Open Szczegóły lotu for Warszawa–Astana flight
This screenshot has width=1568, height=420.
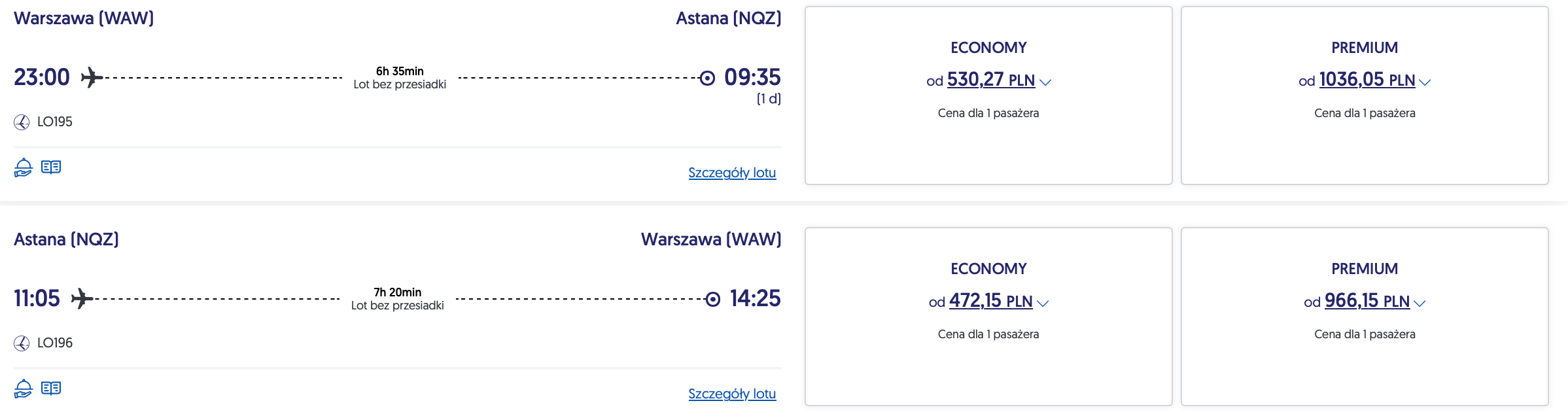point(732,173)
